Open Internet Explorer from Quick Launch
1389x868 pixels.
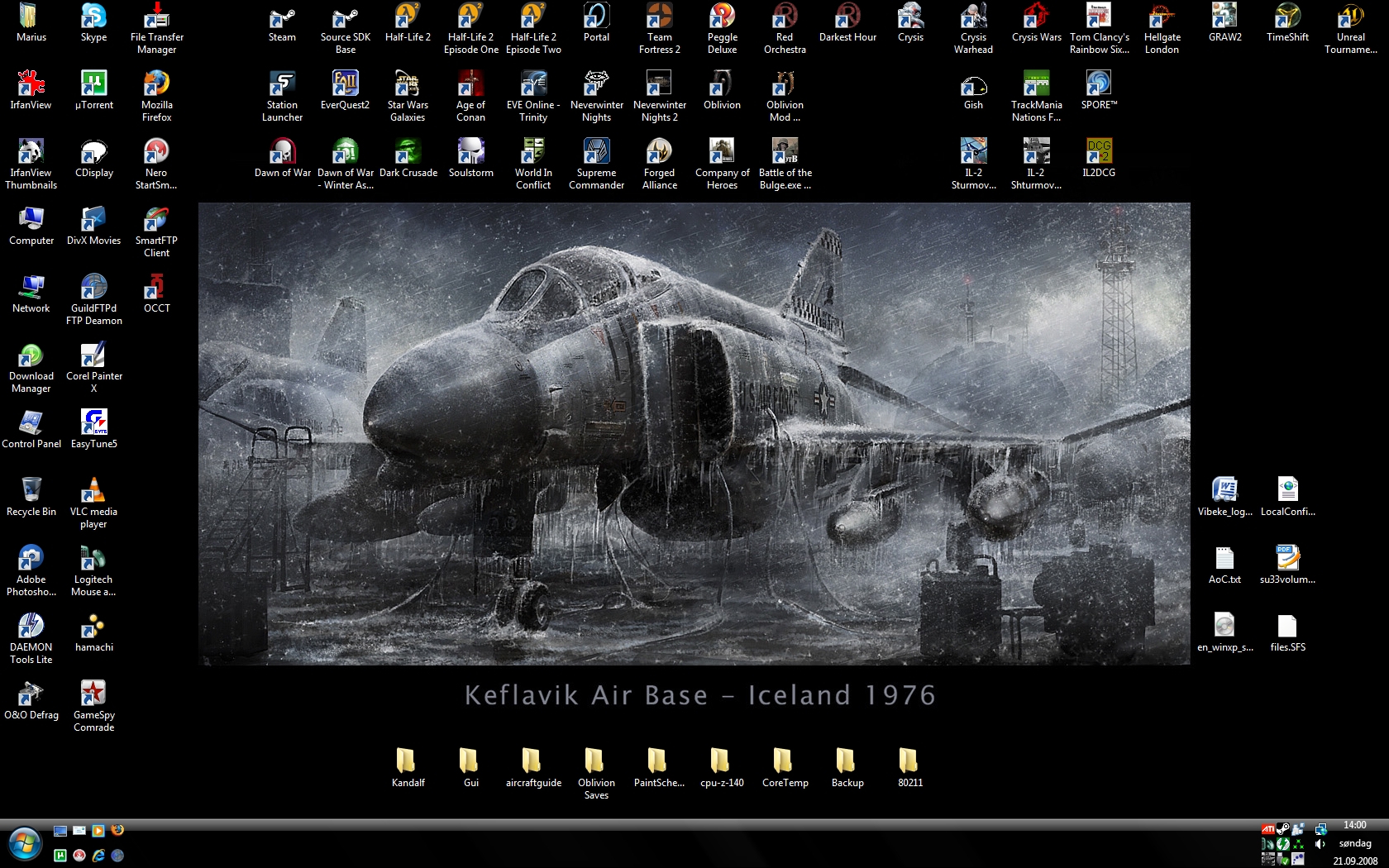(x=98, y=856)
